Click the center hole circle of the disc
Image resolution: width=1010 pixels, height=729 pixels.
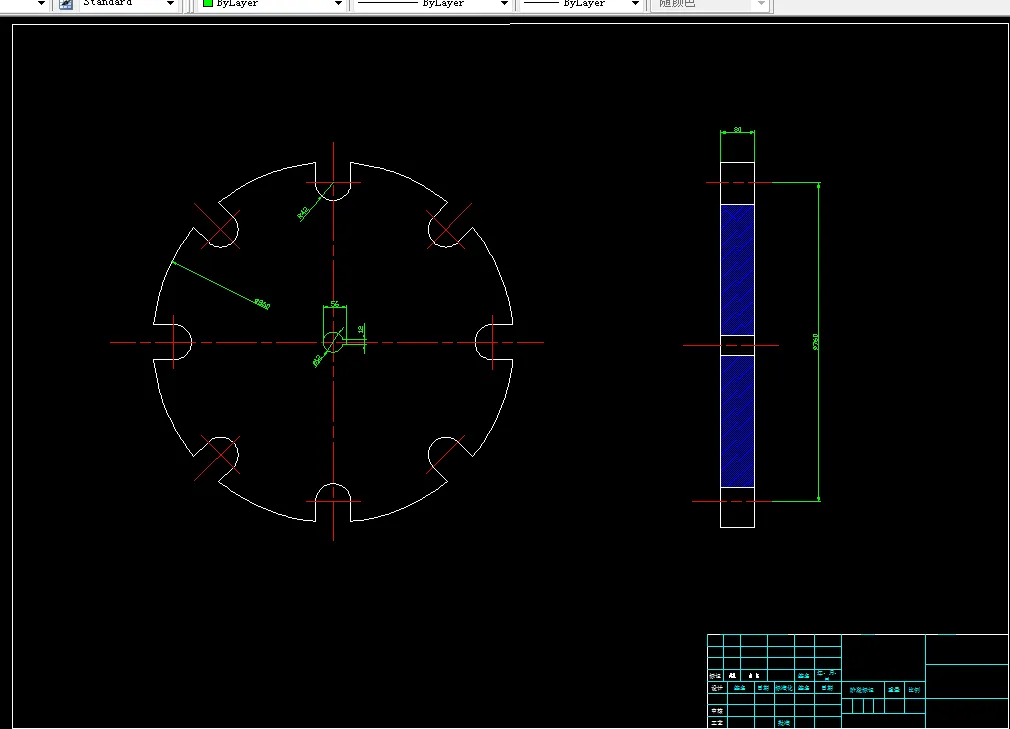[x=333, y=342]
